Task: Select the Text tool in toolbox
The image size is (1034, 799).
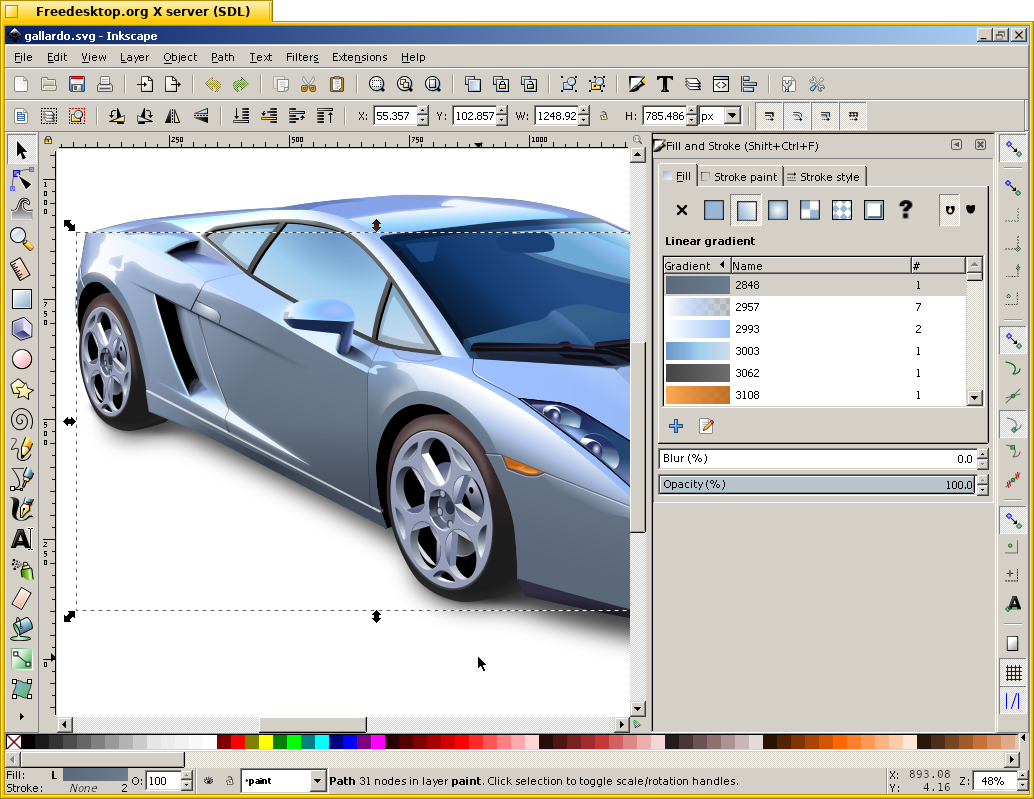Action: click(x=22, y=539)
